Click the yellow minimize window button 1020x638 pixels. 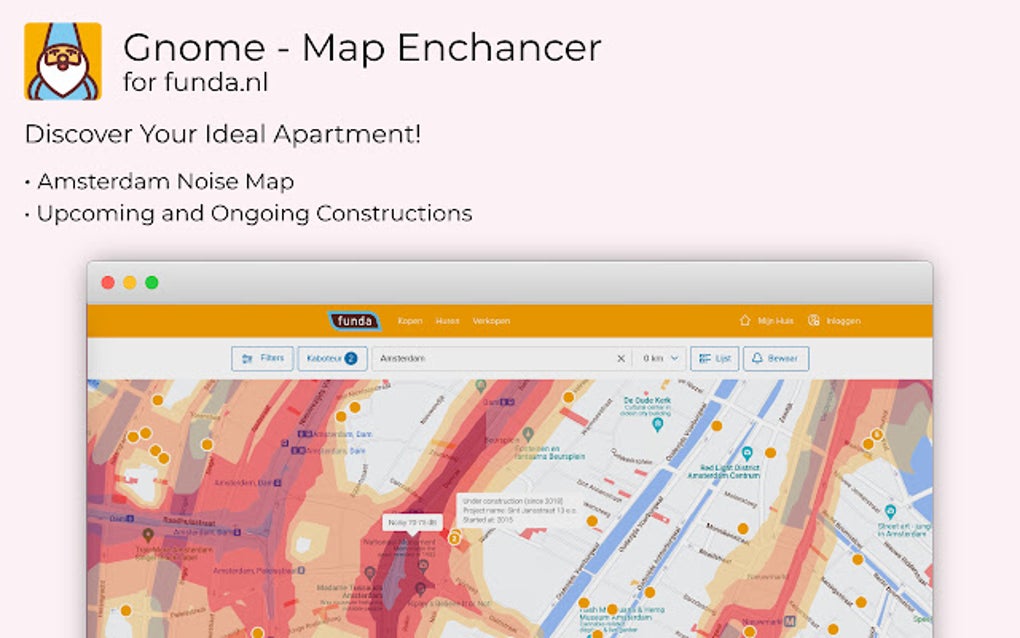click(x=129, y=282)
